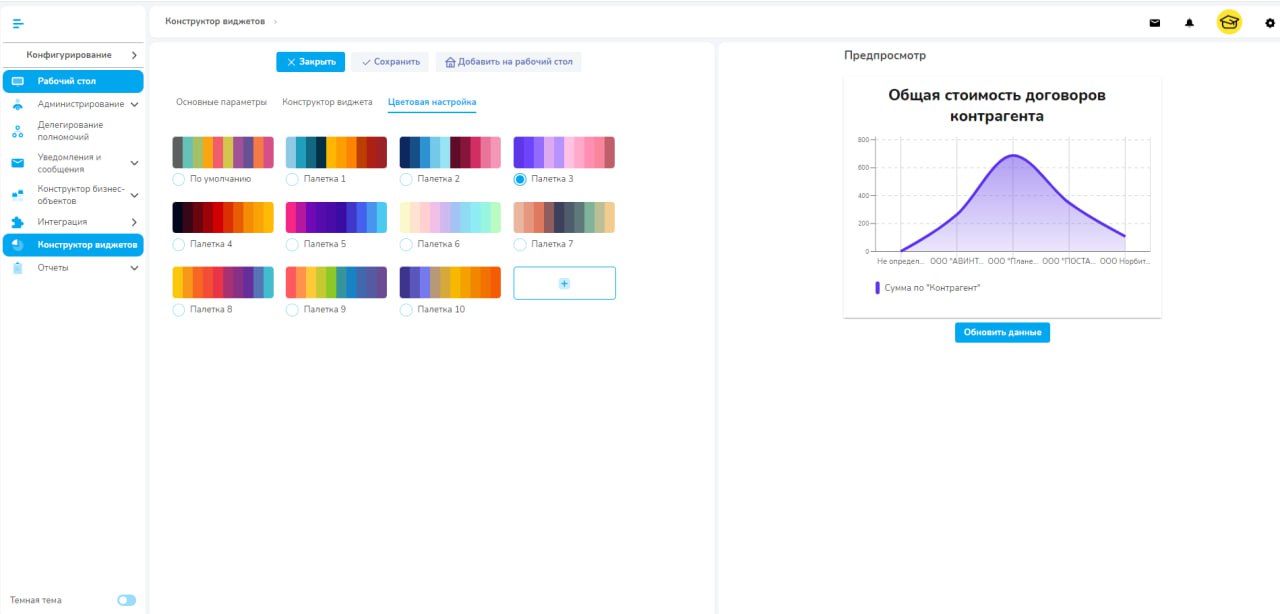Viewport: 1280px width, 614px height.
Task: Select the Палетка 7 radio button
Action: point(520,244)
